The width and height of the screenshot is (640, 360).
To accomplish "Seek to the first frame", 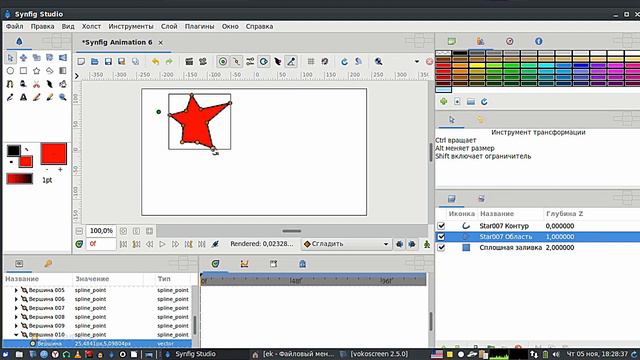I will [123, 244].
